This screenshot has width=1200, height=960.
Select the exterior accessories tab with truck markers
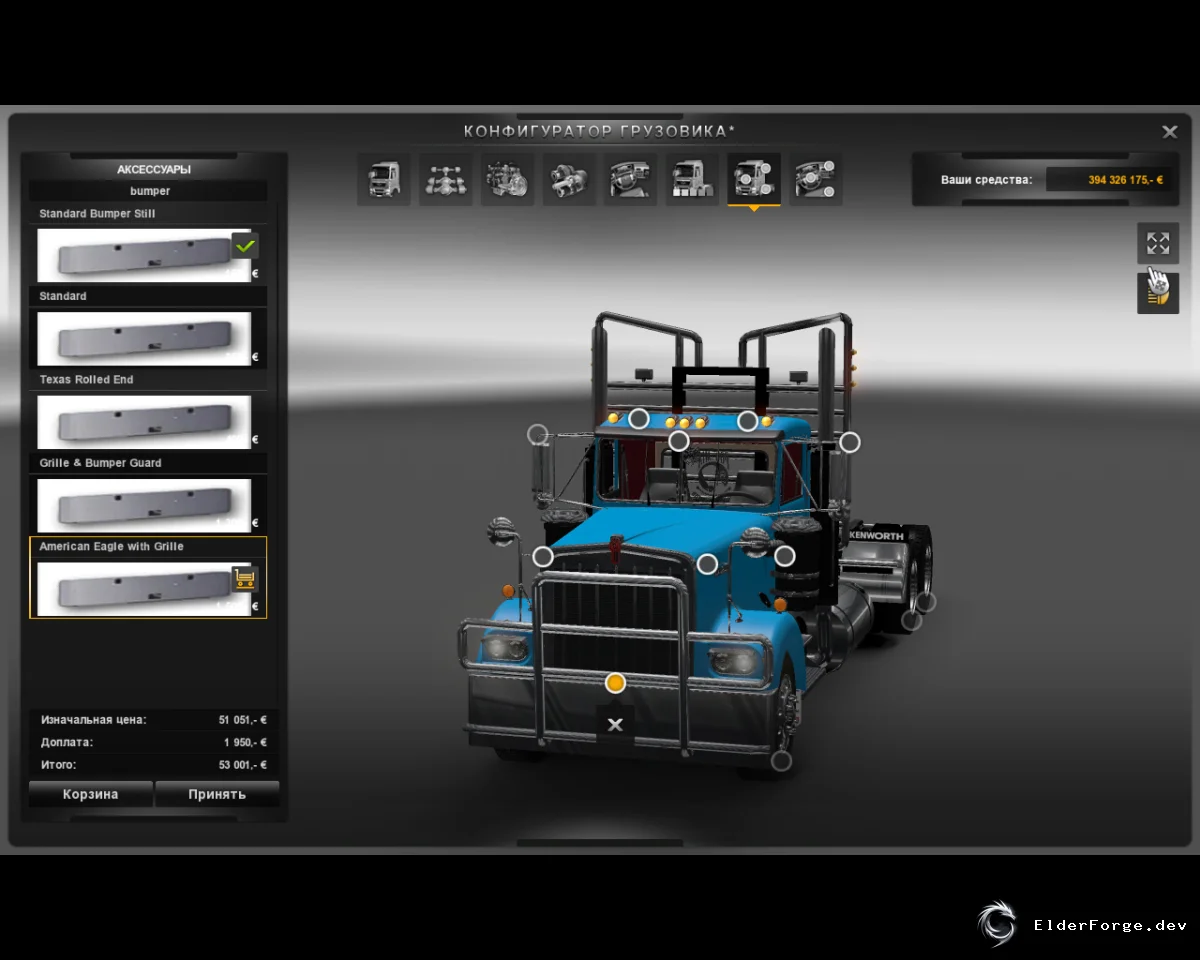[x=754, y=180]
